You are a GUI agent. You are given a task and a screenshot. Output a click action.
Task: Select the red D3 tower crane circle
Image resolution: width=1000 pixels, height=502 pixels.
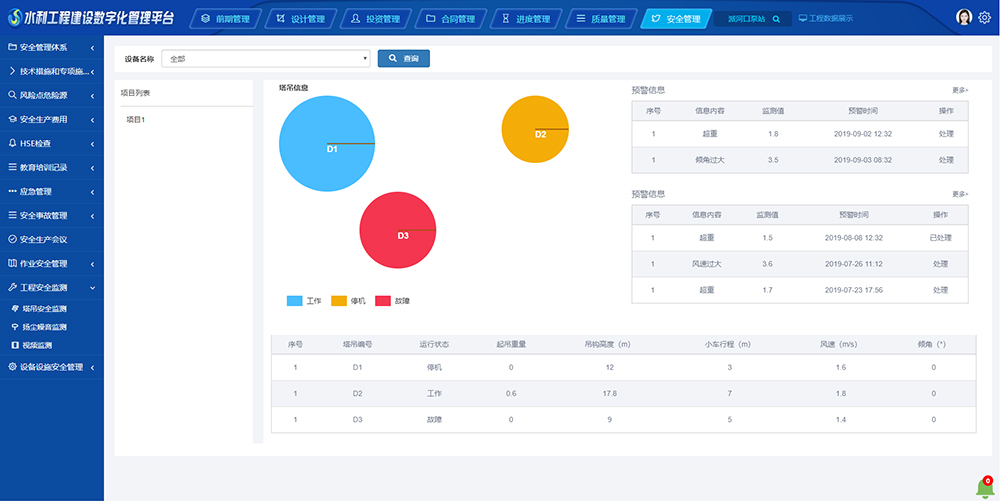click(398, 230)
